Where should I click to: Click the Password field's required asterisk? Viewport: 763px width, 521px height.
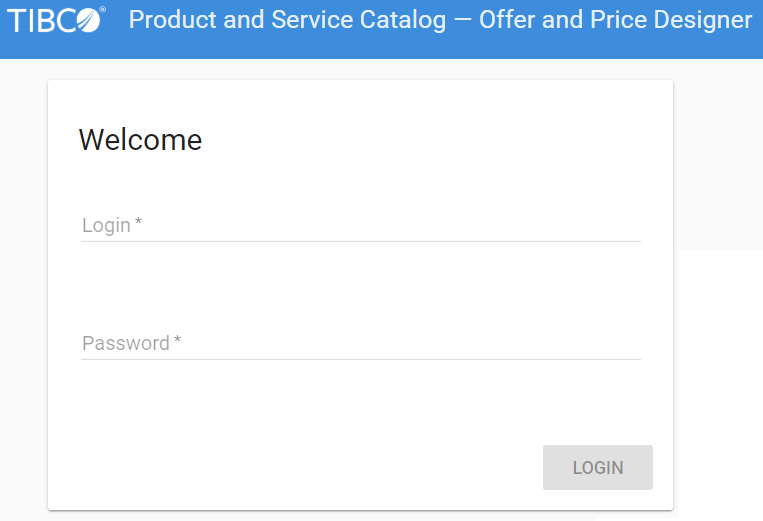pos(177,342)
